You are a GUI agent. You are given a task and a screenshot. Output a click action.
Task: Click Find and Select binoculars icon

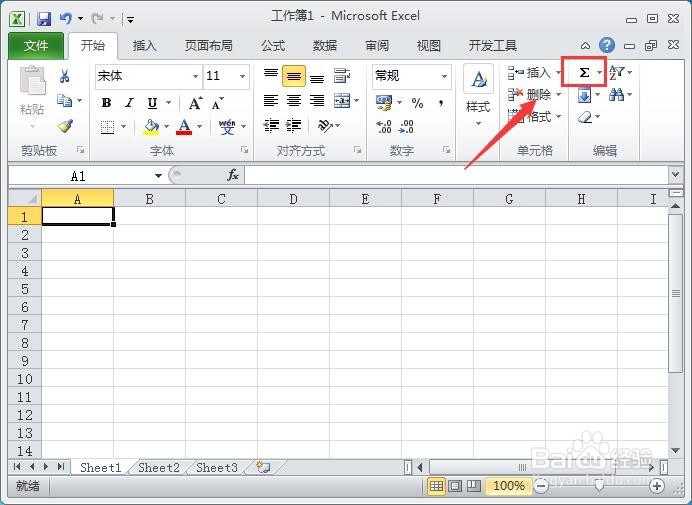(x=616, y=94)
